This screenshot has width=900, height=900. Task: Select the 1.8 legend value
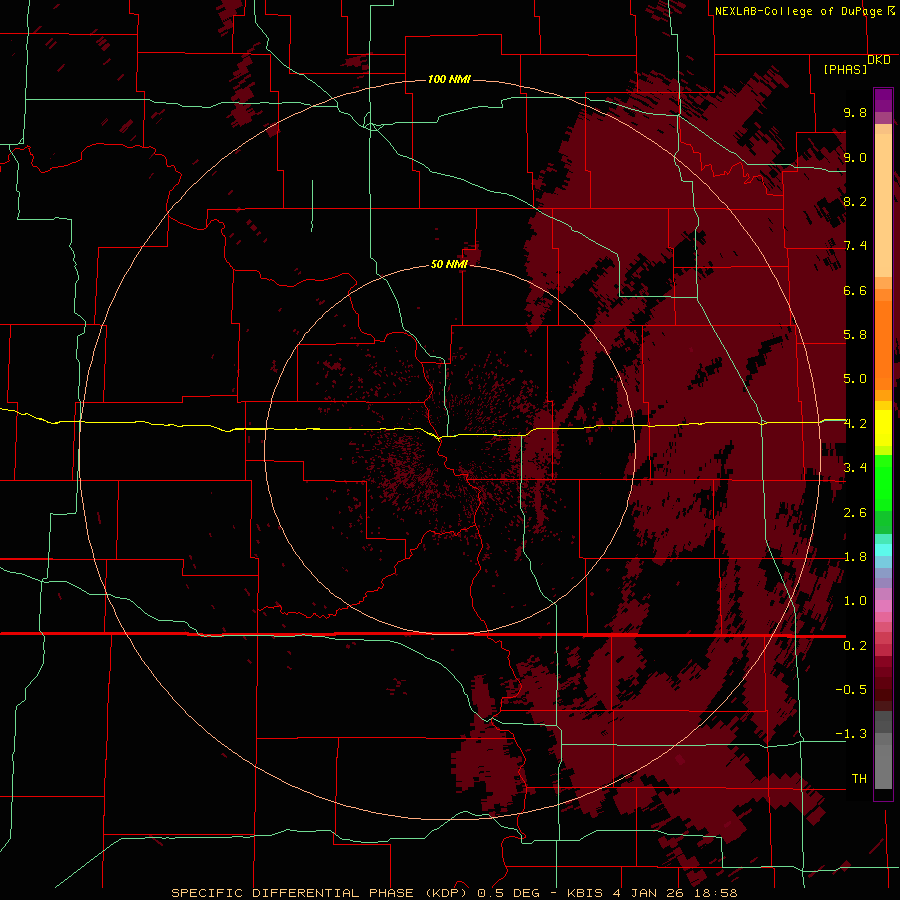click(855, 557)
